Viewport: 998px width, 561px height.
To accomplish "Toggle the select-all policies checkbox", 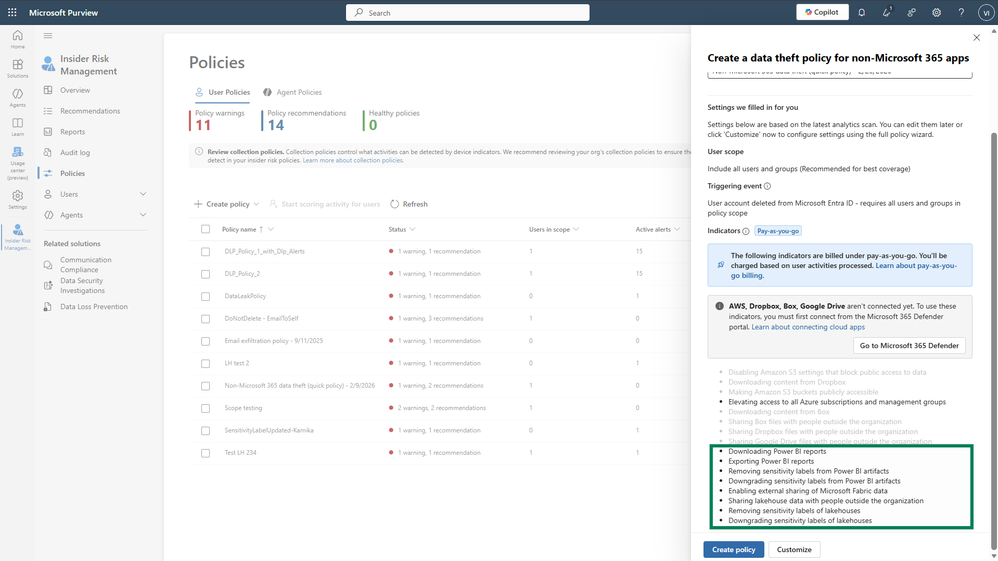I will coord(205,229).
